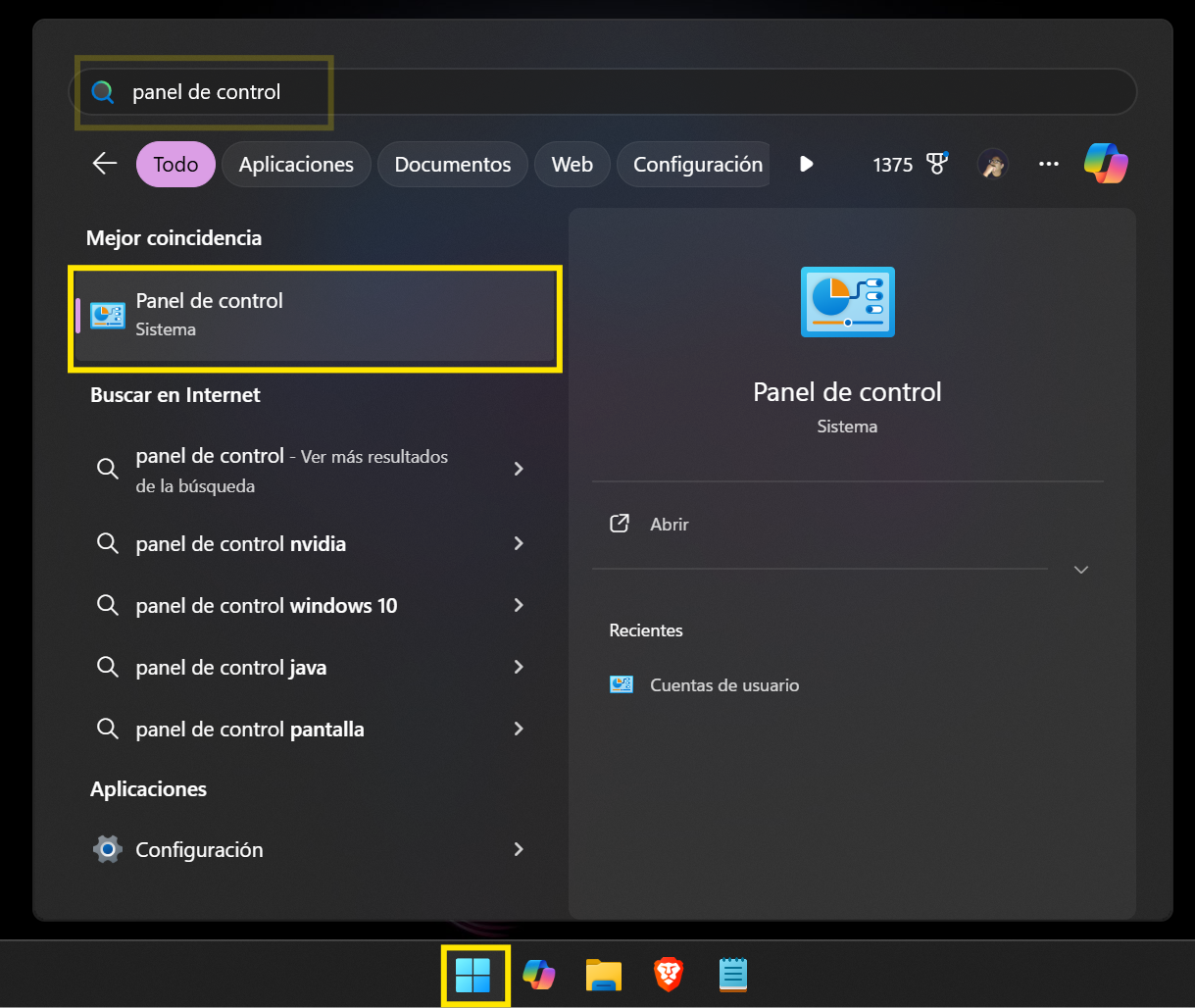Click the games play icon beside the filters
The height and width of the screenshot is (1008, 1195).
pos(806,164)
